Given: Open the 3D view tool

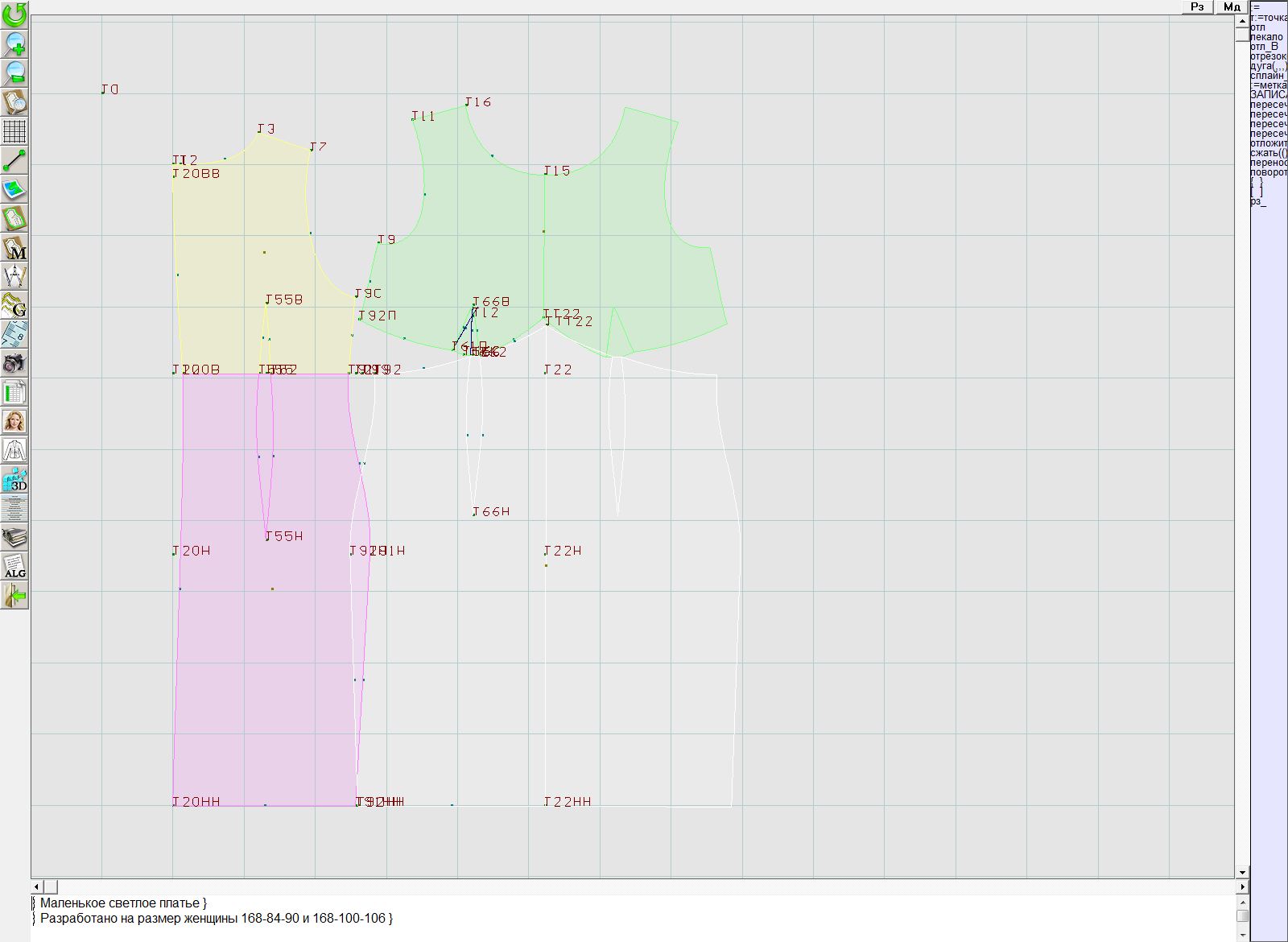Looking at the screenshot, I should (x=14, y=480).
